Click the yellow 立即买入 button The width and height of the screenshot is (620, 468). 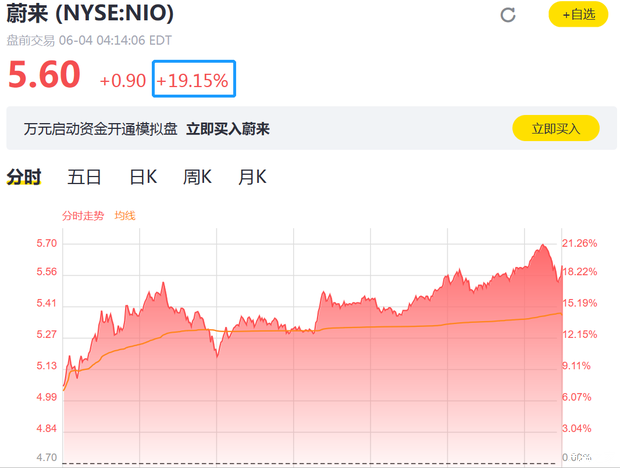click(556, 128)
